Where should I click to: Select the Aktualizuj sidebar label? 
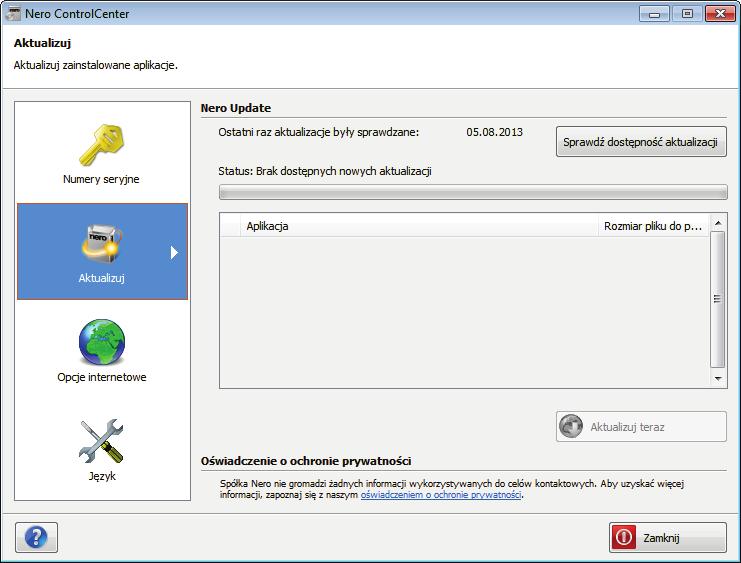(x=102, y=278)
